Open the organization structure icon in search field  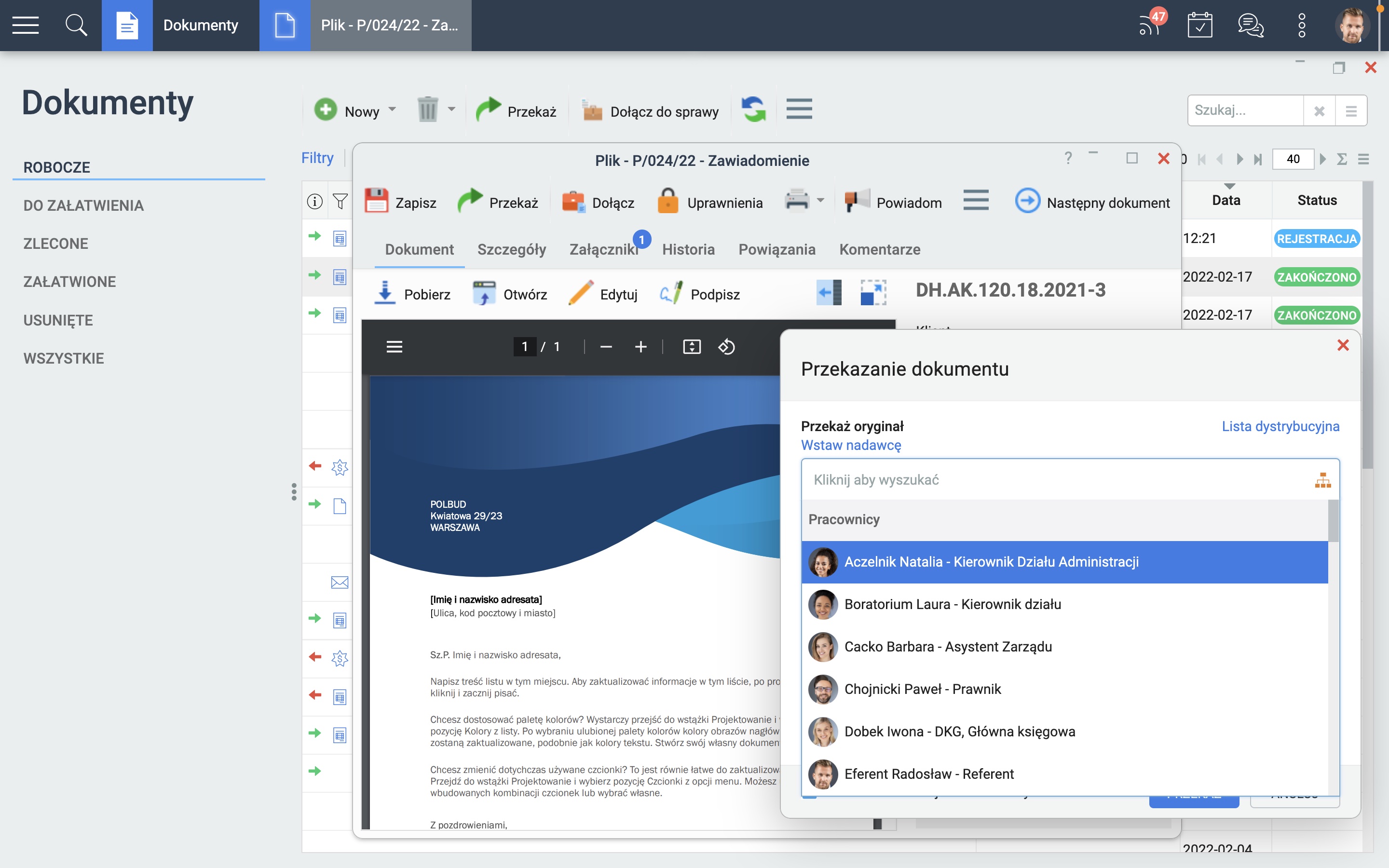tap(1323, 480)
